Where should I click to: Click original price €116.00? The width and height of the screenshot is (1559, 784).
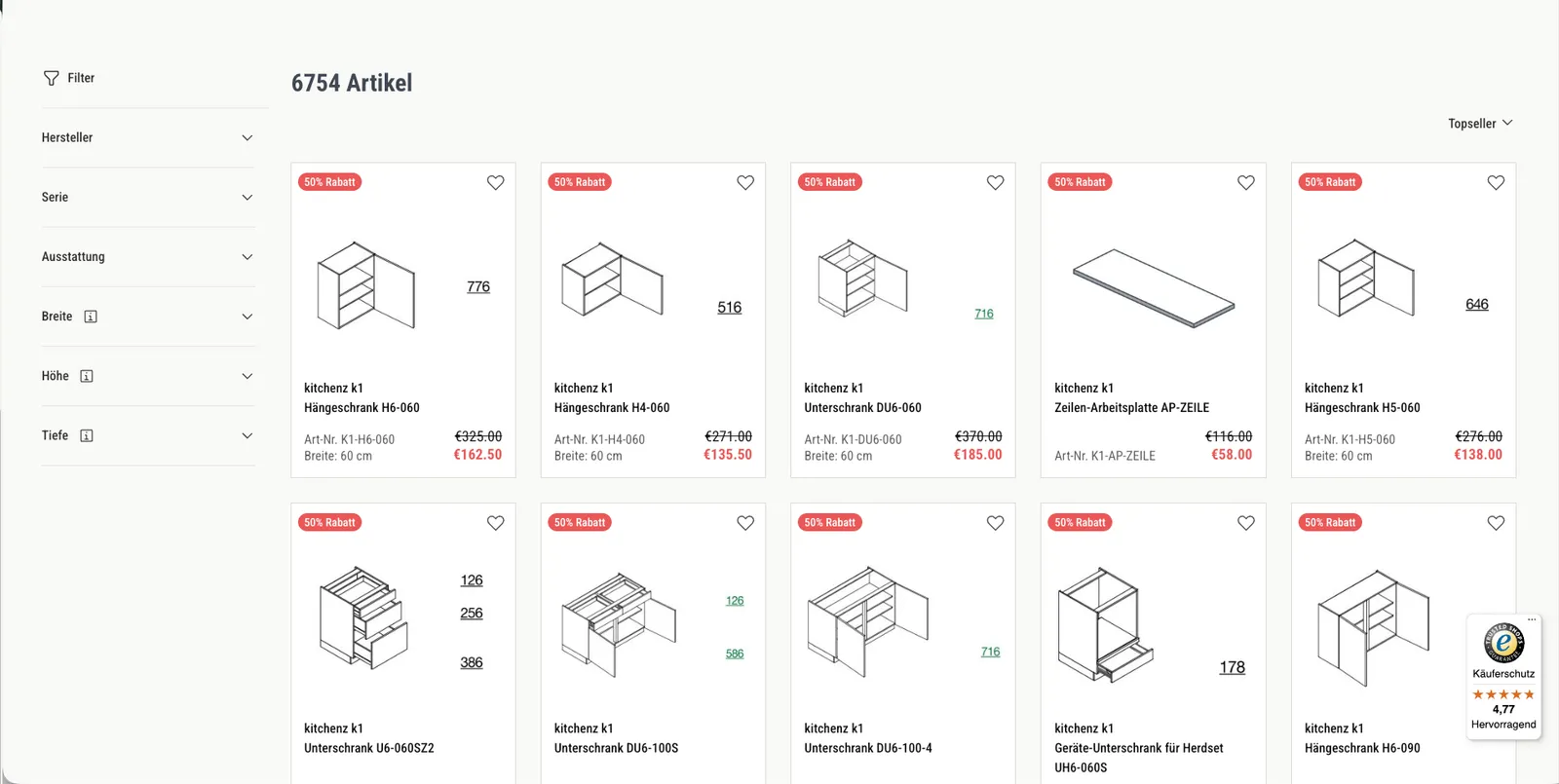point(1229,436)
